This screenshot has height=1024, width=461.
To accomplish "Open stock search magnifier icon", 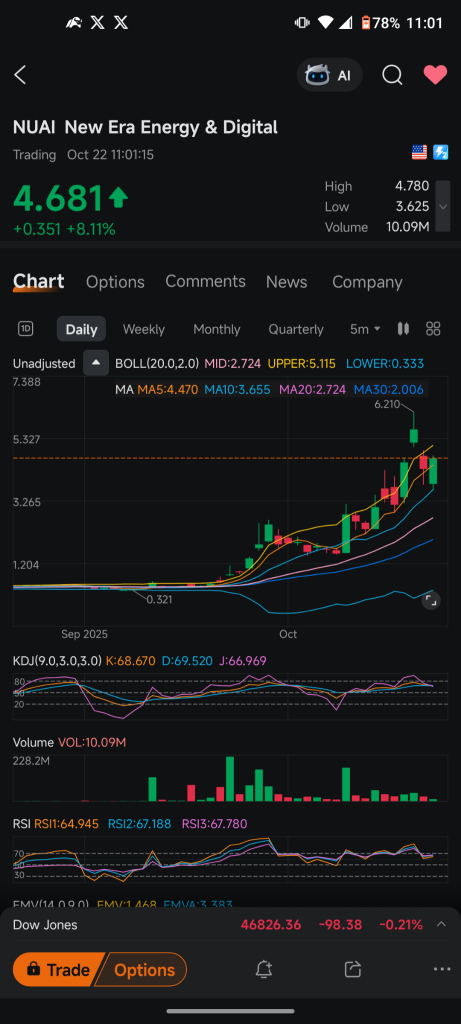I will (392, 75).
